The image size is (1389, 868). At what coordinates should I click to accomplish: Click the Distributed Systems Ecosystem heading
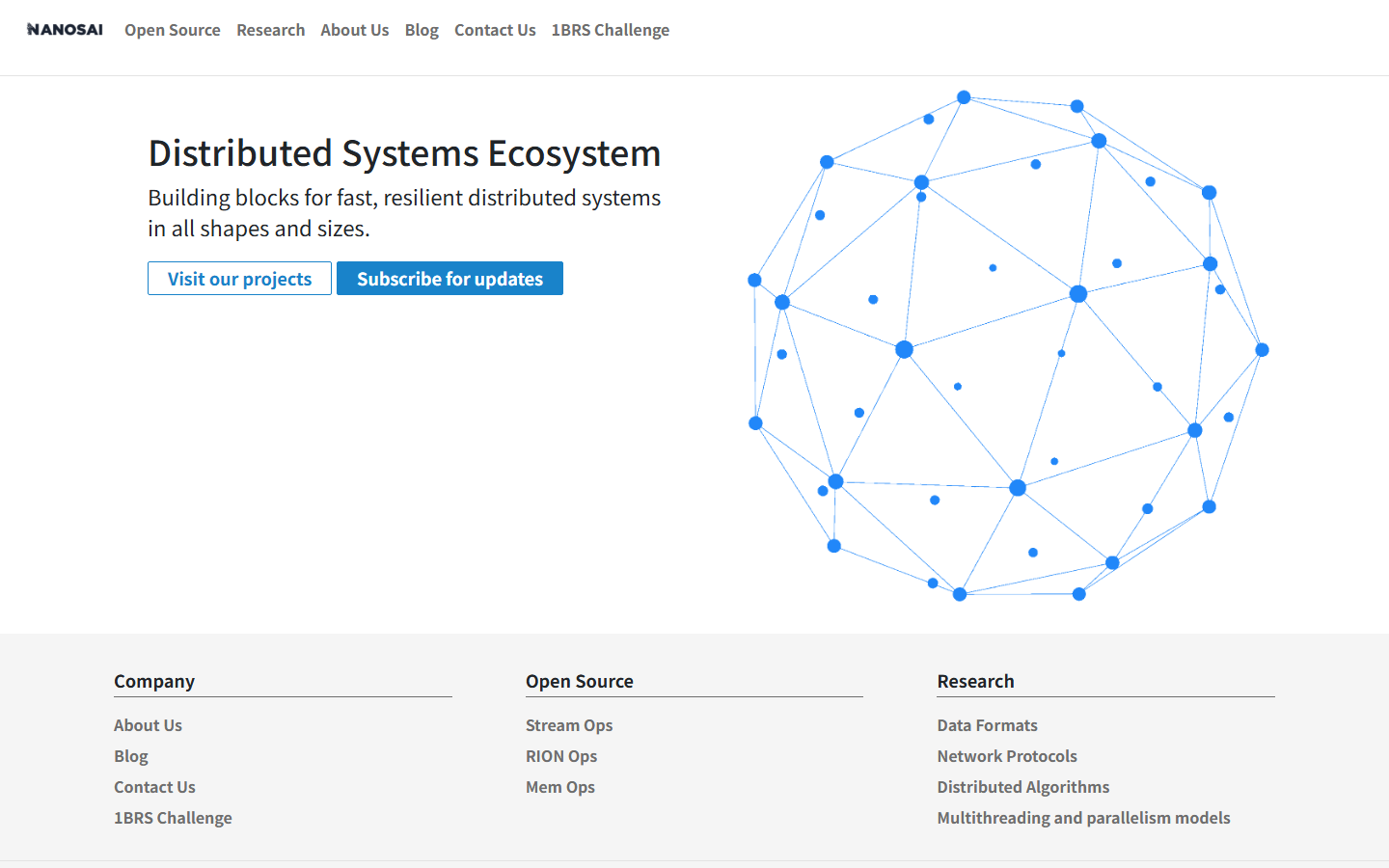coord(404,153)
